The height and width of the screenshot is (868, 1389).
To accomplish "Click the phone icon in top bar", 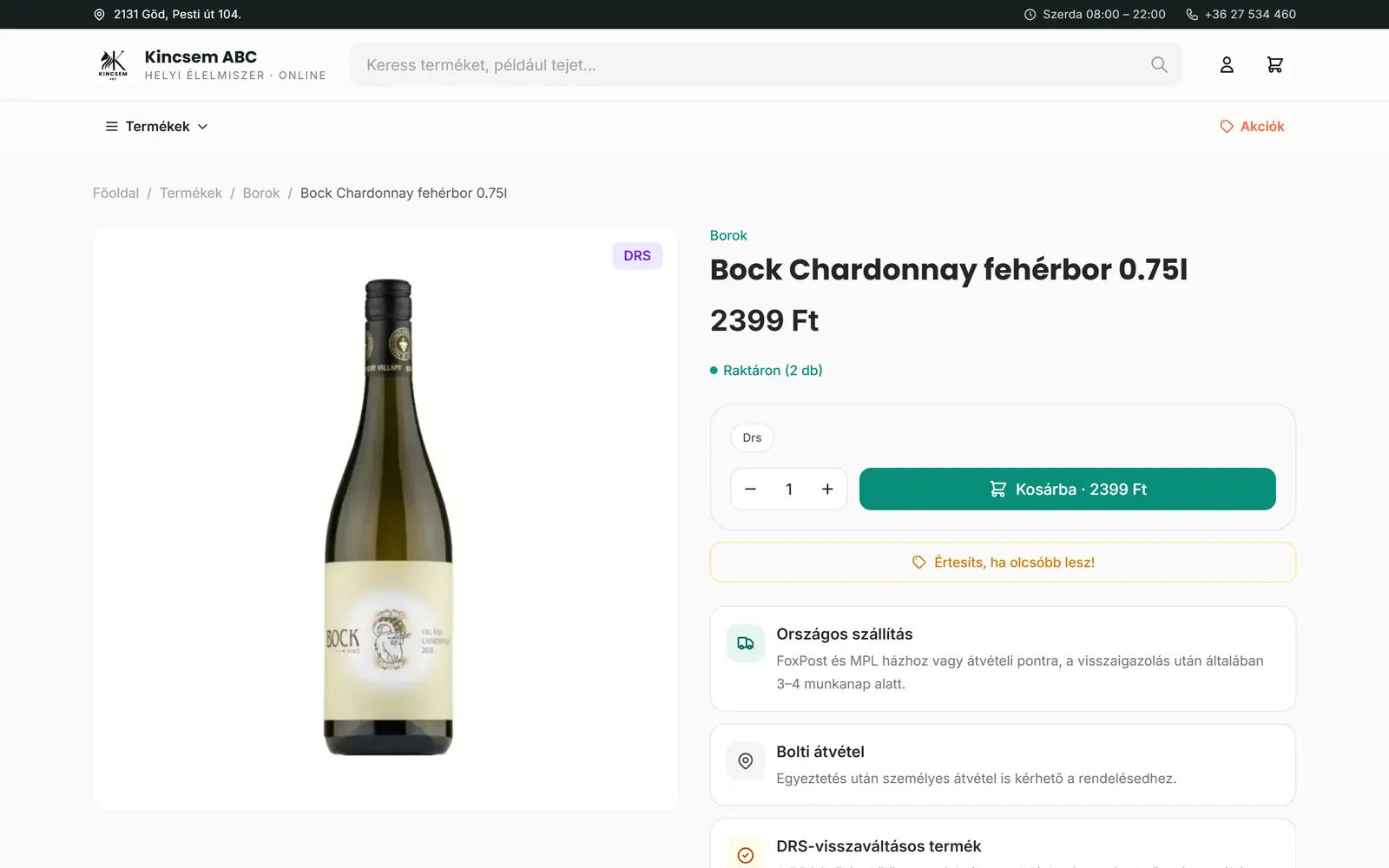I will tap(1192, 15).
